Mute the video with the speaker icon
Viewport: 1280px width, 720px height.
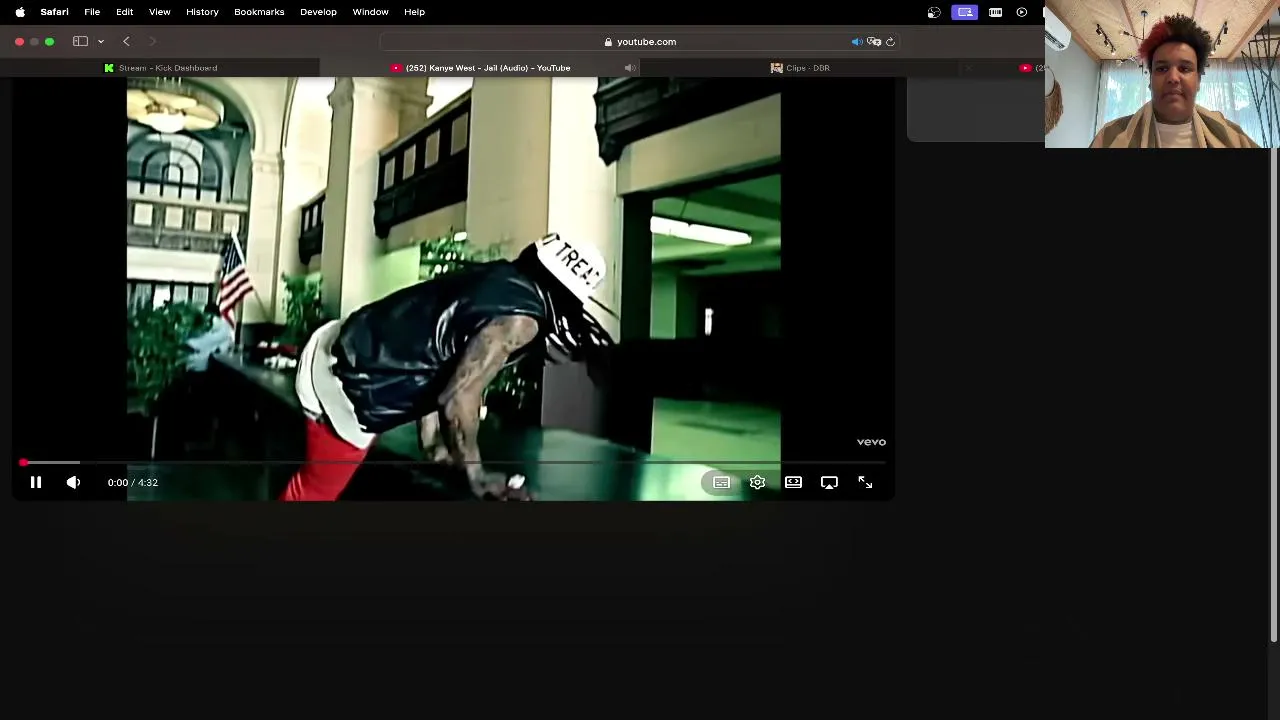(x=73, y=482)
